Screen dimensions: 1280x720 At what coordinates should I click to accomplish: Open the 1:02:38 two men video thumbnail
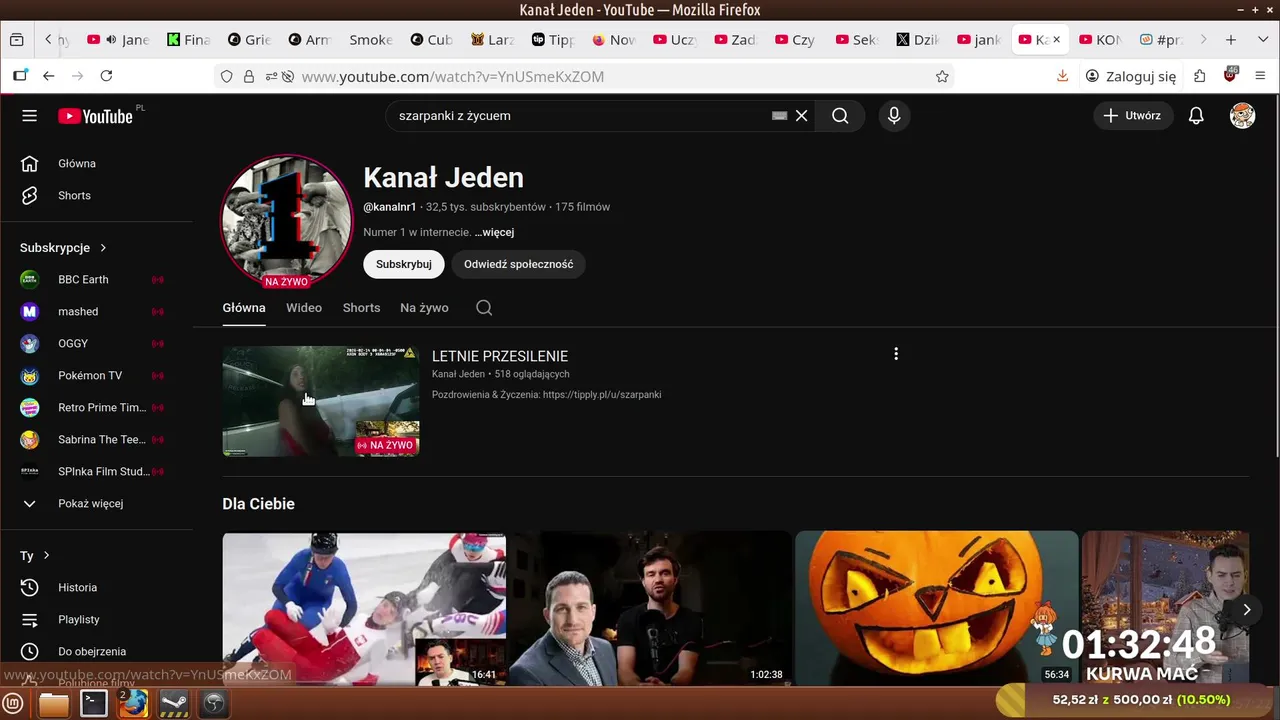650,608
